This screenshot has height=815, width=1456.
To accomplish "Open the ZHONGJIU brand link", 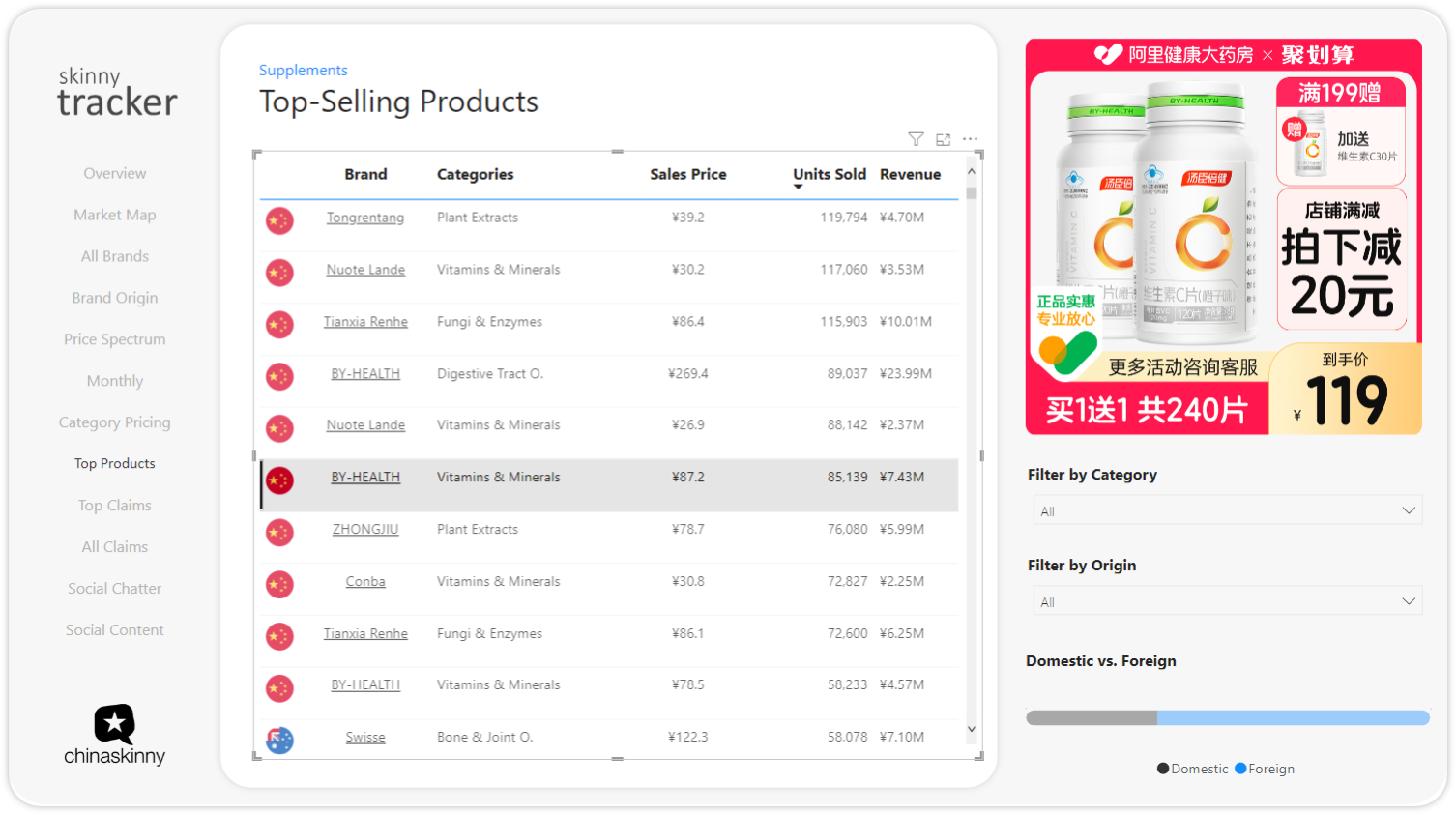I will coord(365,529).
